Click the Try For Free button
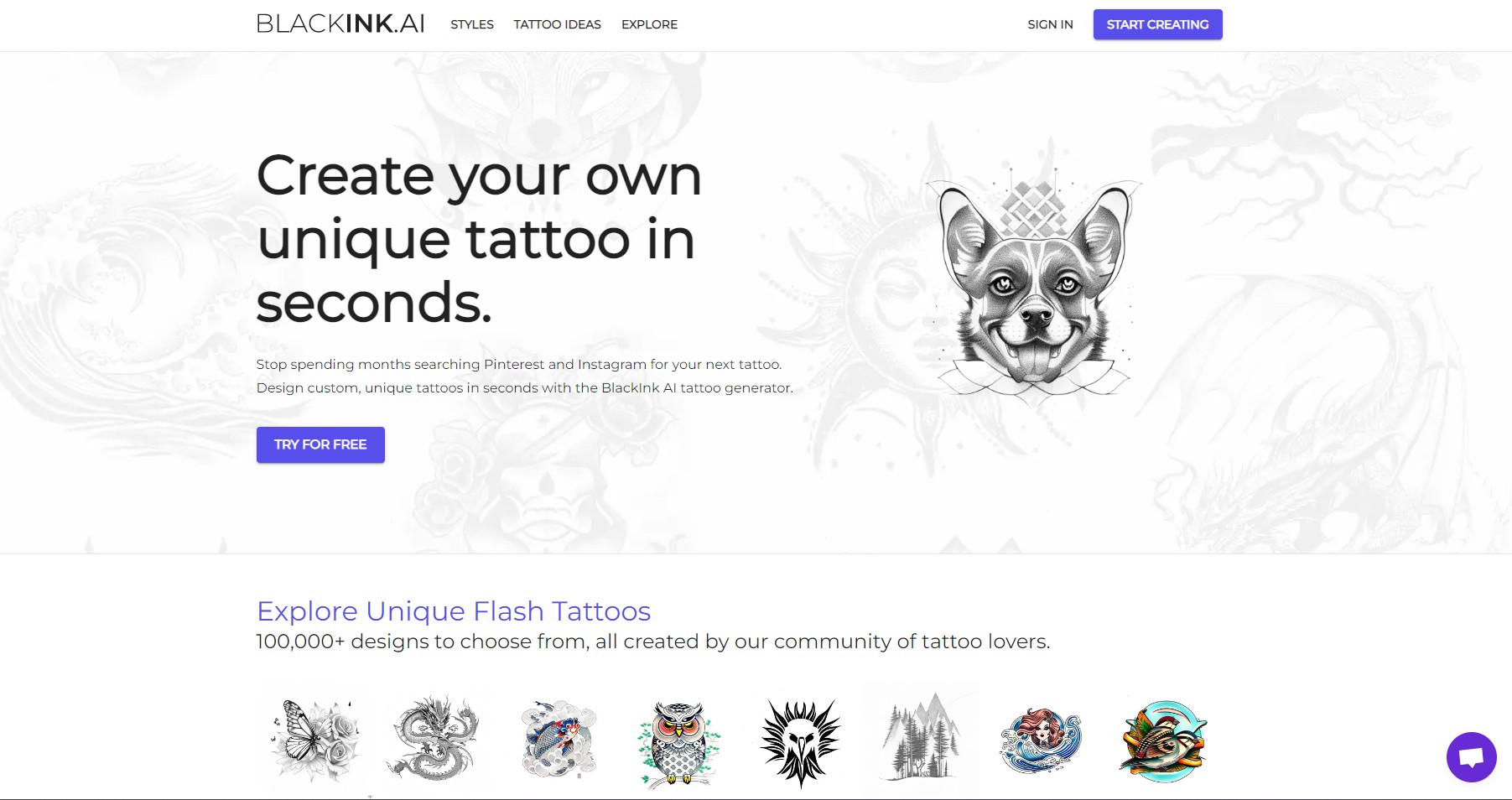 click(320, 444)
